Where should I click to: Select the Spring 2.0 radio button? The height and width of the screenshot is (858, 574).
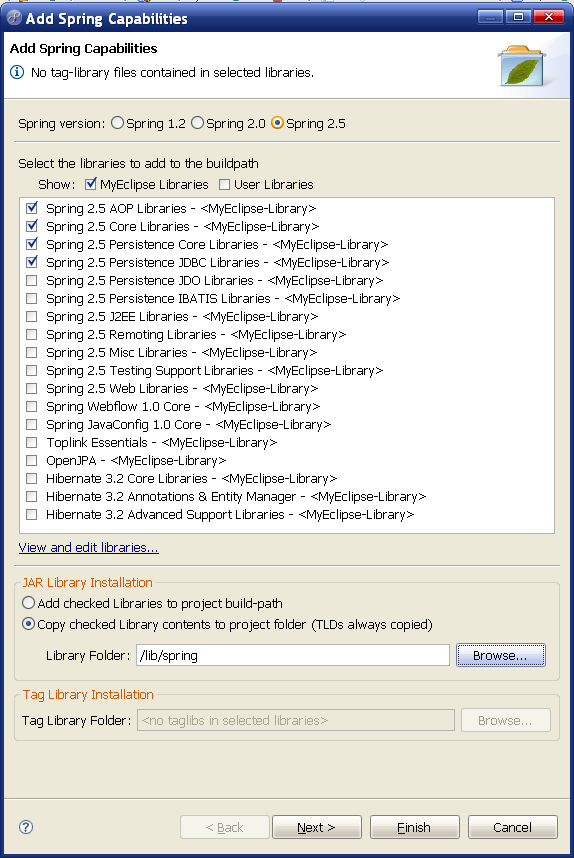(x=197, y=123)
